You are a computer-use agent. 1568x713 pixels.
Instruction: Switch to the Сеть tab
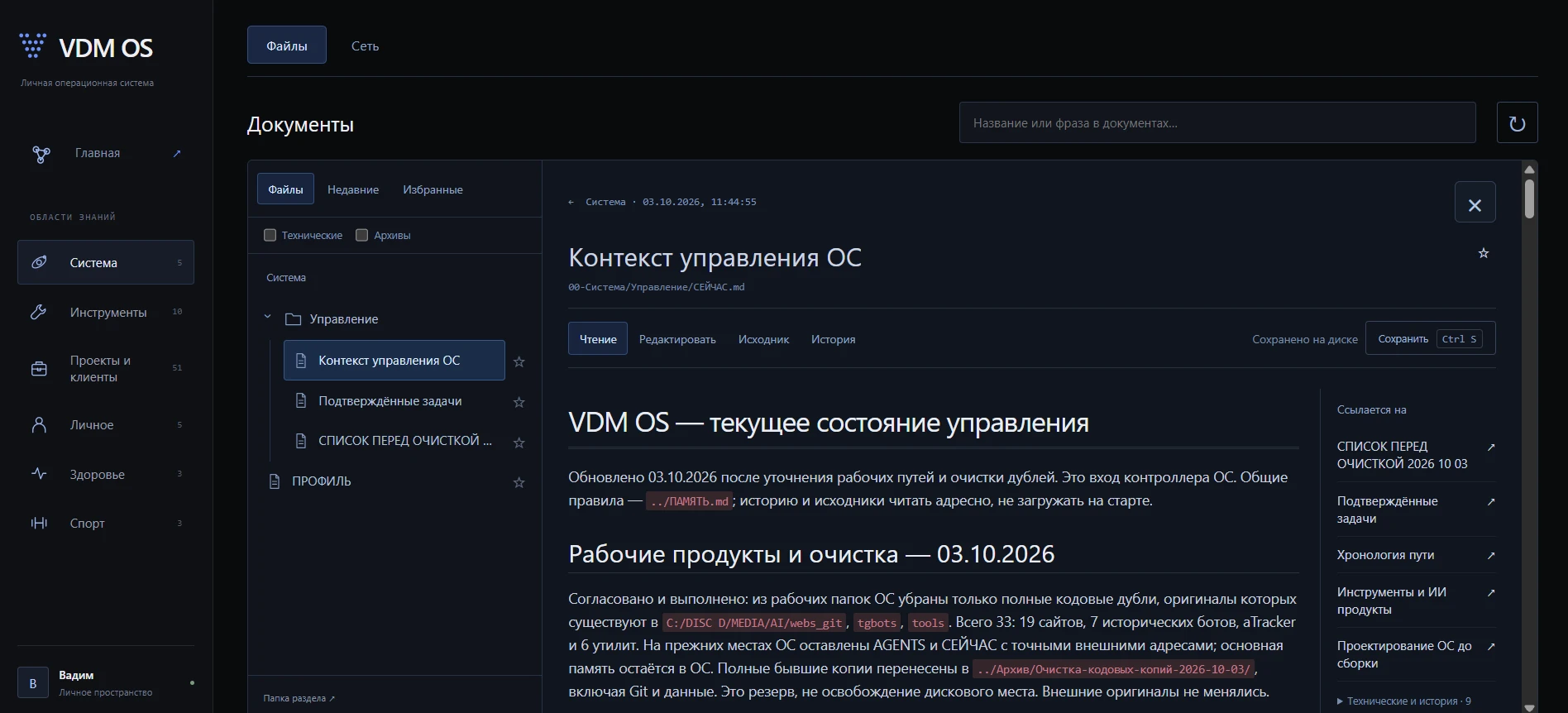[365, 45]
